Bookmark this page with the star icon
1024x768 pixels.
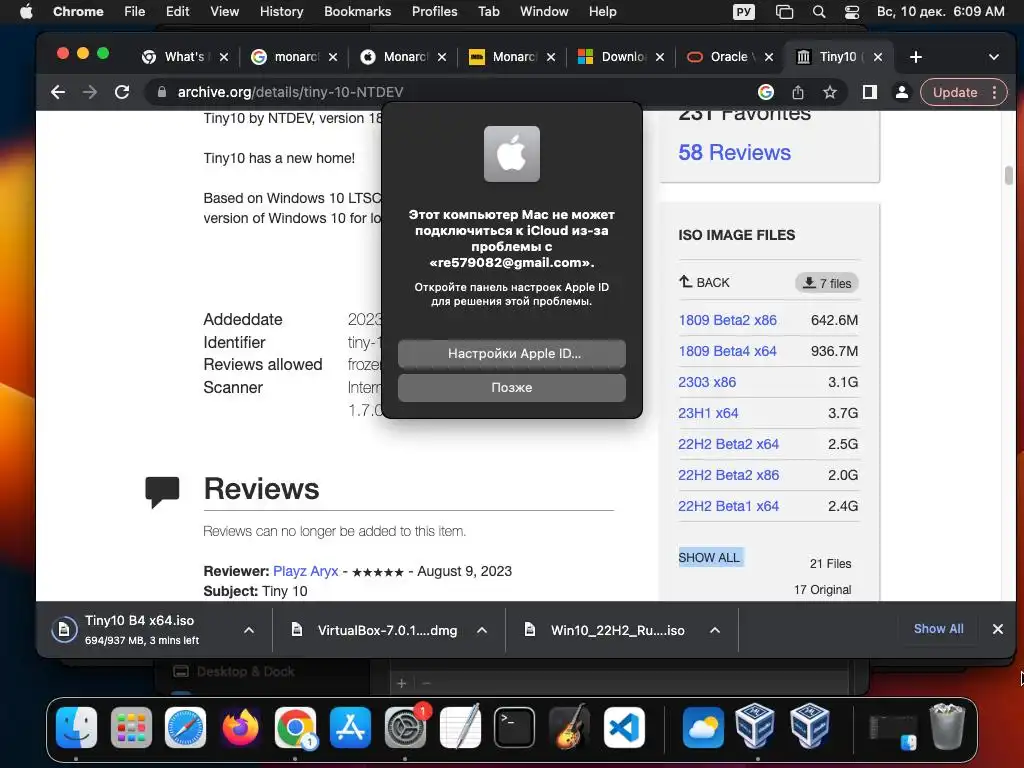coord(829,92)
